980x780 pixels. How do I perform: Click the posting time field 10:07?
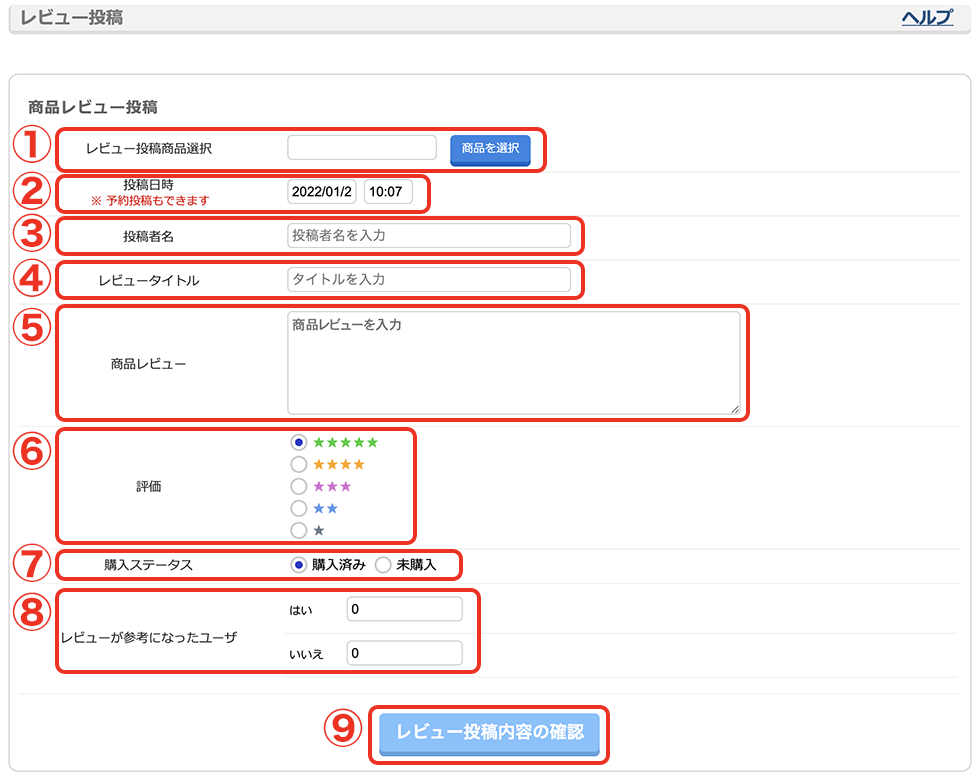[x=388, y=192]
